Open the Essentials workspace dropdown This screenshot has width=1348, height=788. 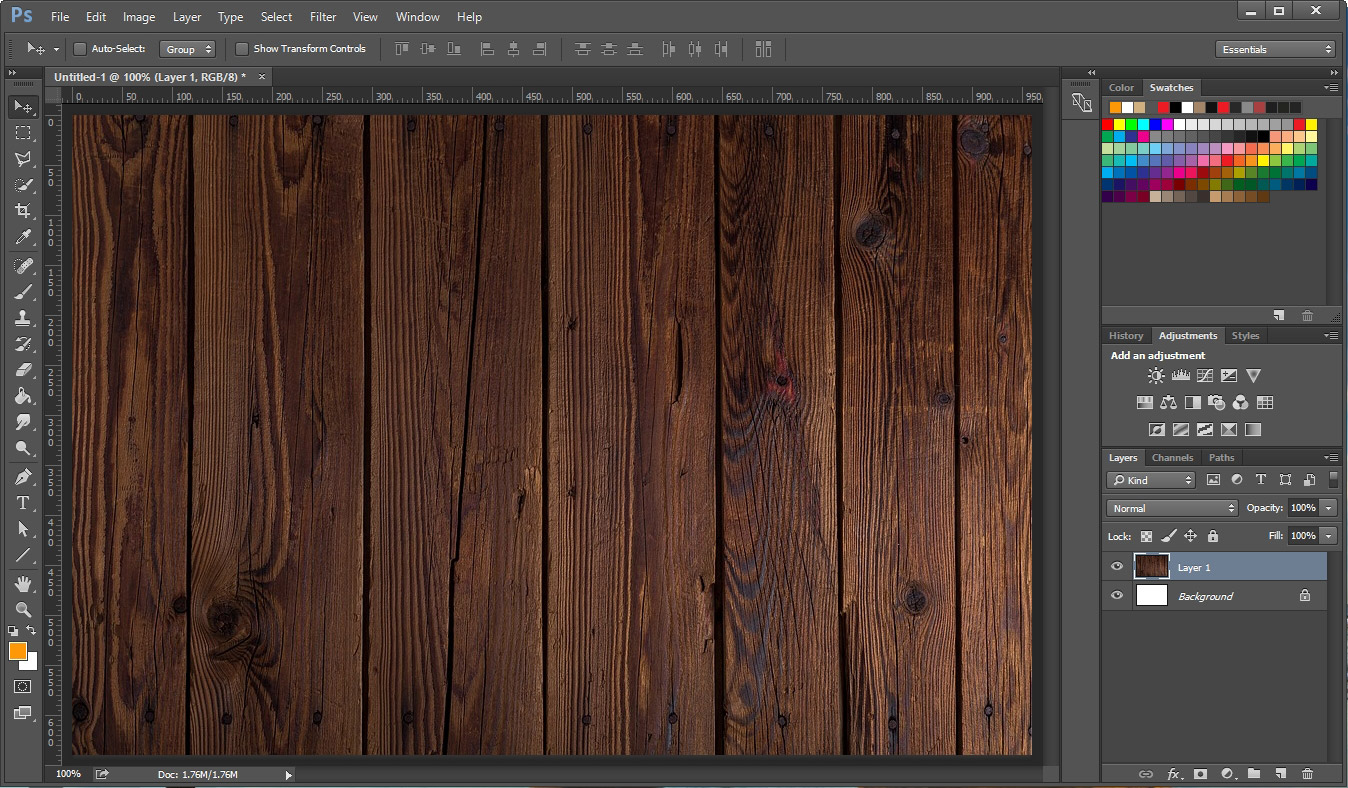[1276, 49]
